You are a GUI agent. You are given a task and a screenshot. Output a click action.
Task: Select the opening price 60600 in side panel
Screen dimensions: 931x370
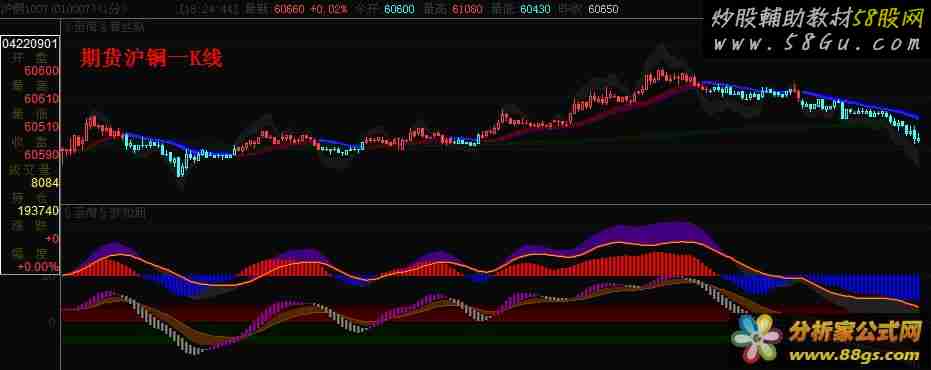pos(41,71)
